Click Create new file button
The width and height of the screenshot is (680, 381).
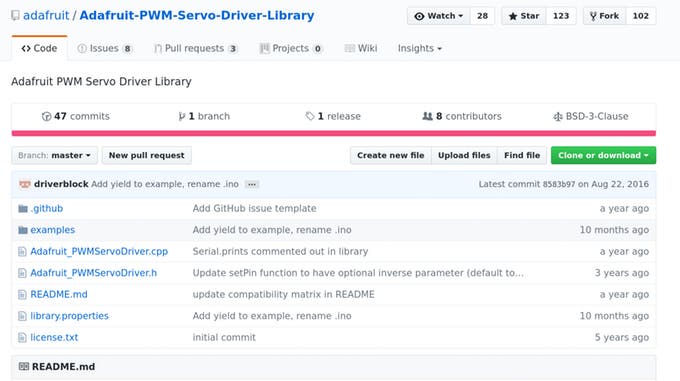[391, 155]
